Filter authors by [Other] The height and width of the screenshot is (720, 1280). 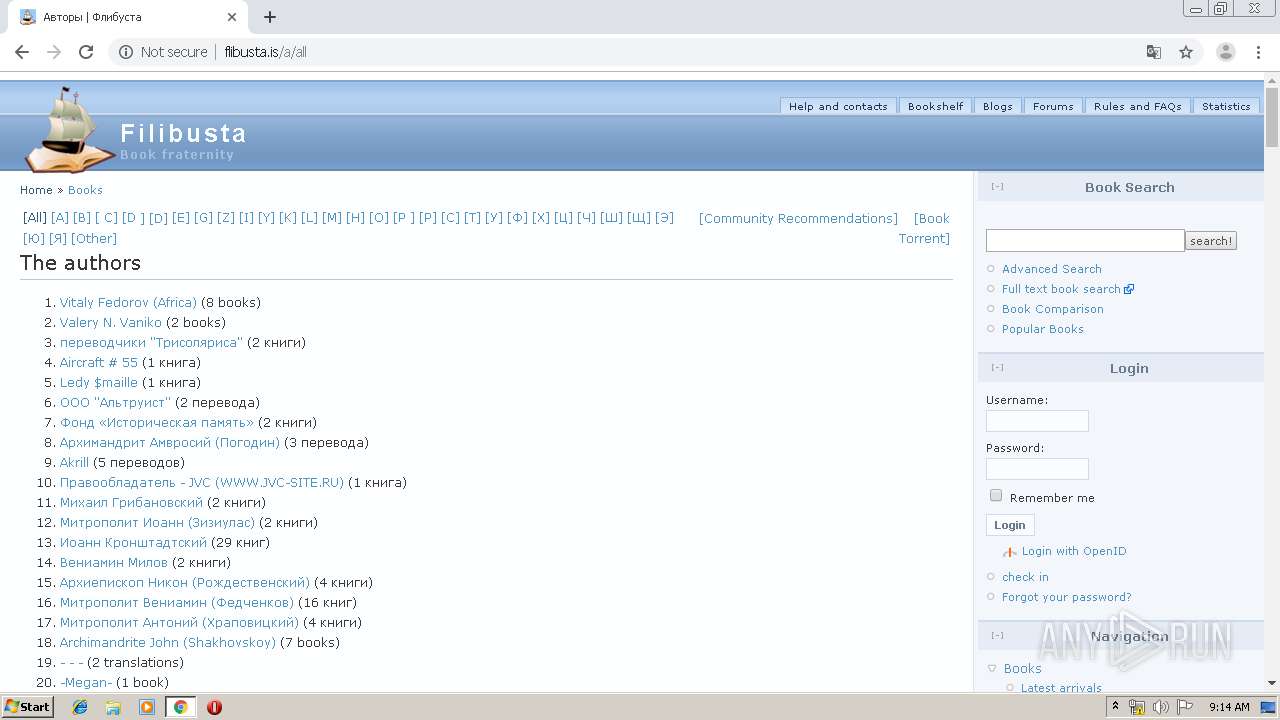coord(94,238)
